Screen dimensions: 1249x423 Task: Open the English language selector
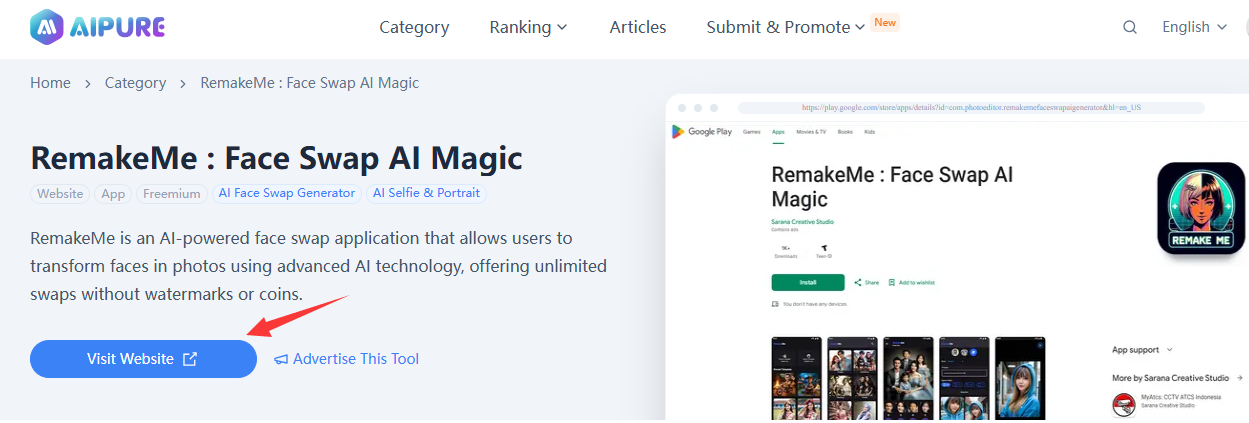pyautogui.click(x=1193, y=27)
